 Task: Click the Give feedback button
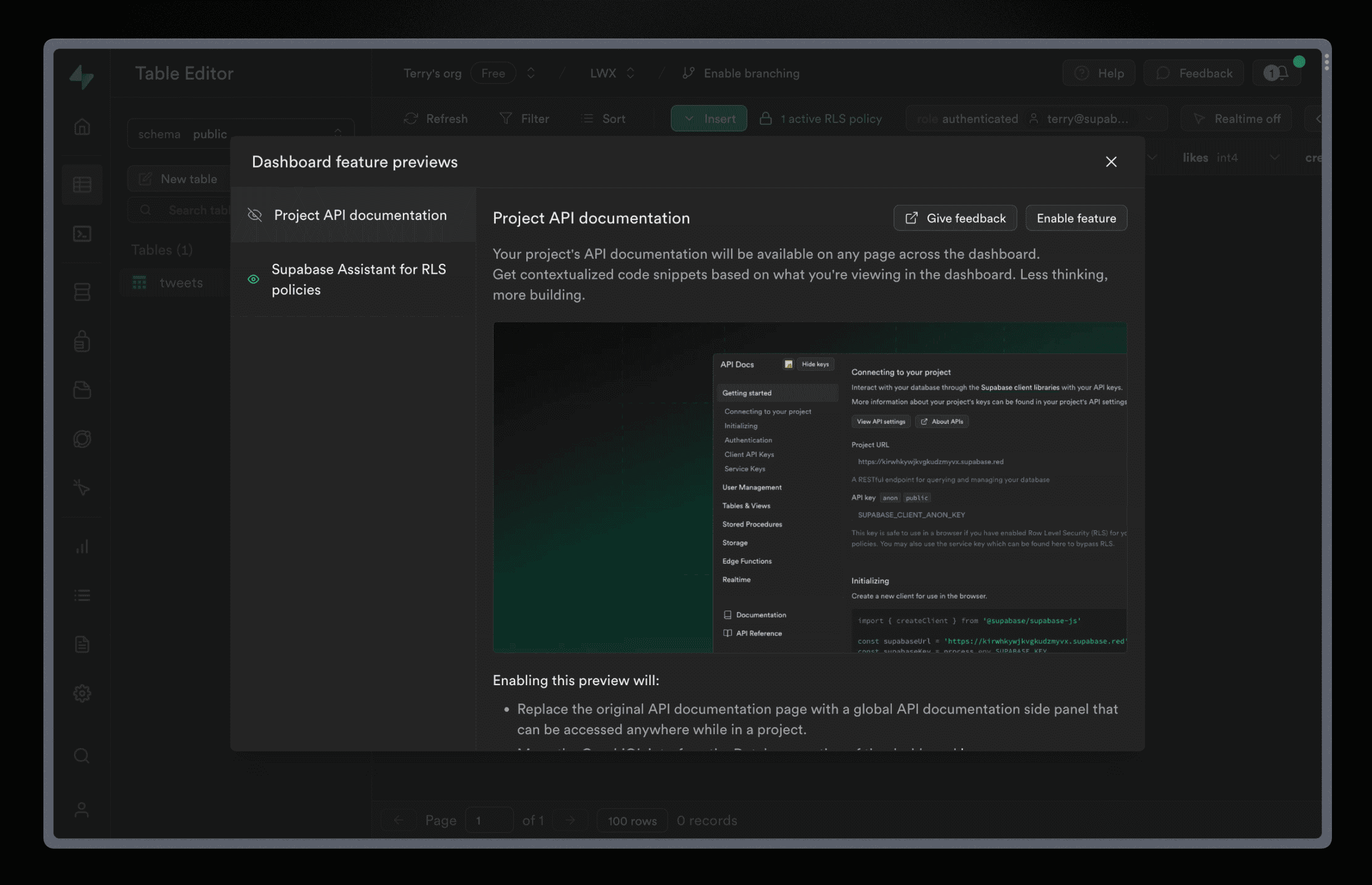[x=955, y=218]
